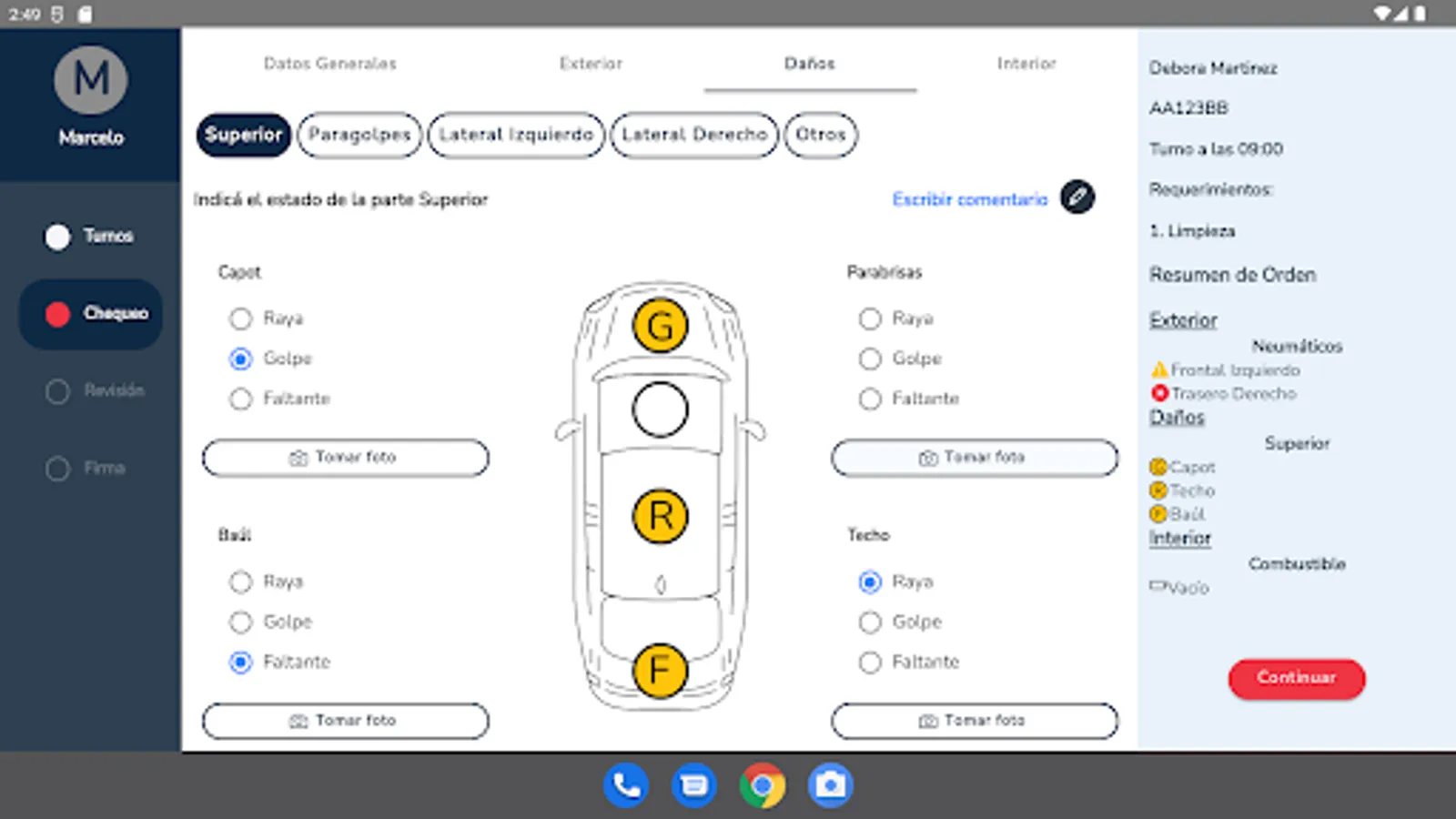Image resolution: width=1456 pixels, height=819 pixels.
Task: Select the Lateral Derecho chip
Action: [694, 135]
